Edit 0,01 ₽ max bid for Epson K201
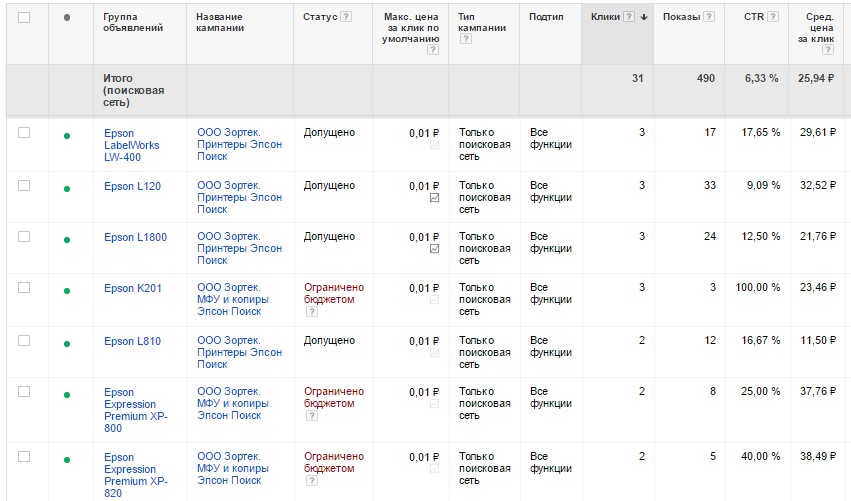The image size is (851, 501). (x=424, y=288)
